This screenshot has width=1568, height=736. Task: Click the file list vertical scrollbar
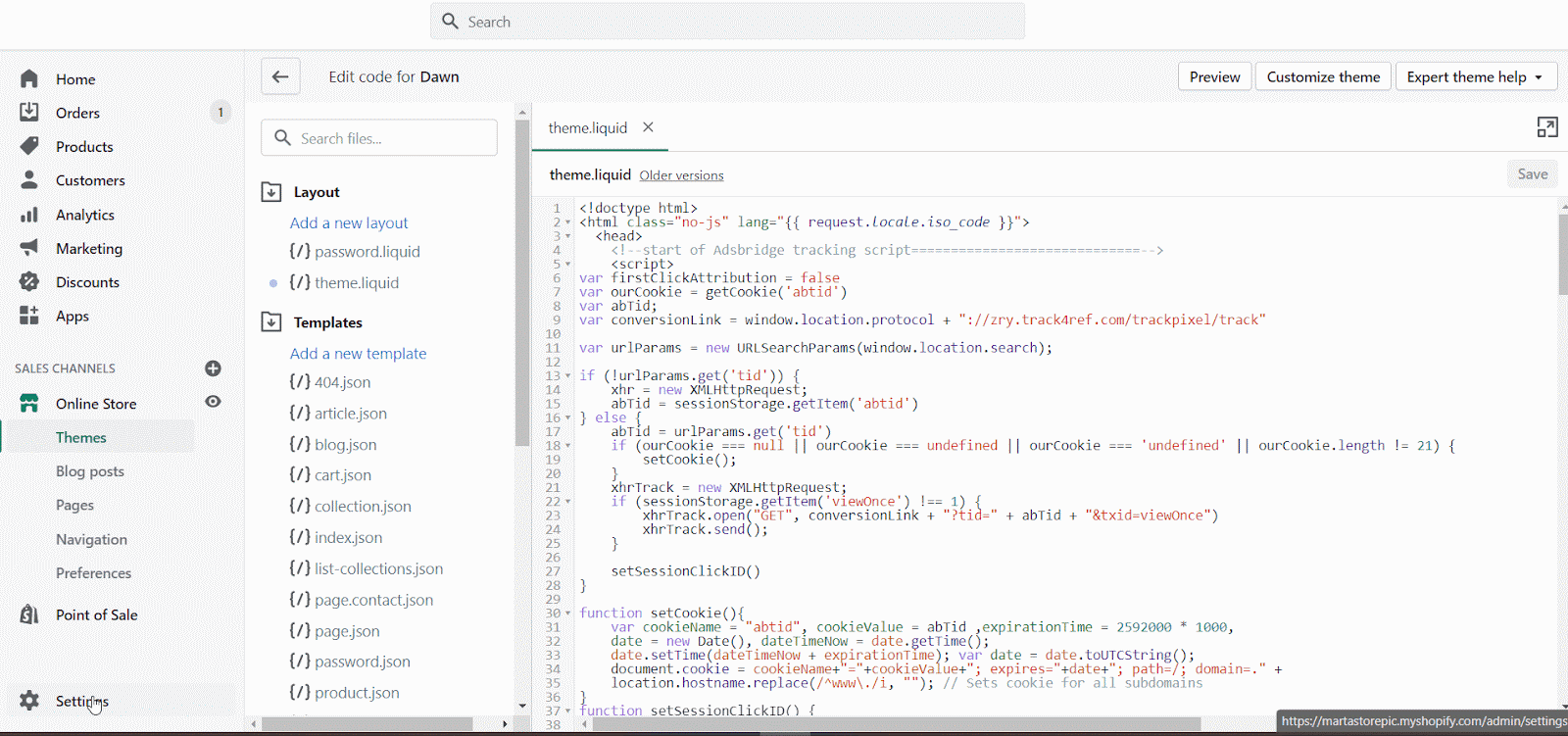pos(522,284)
